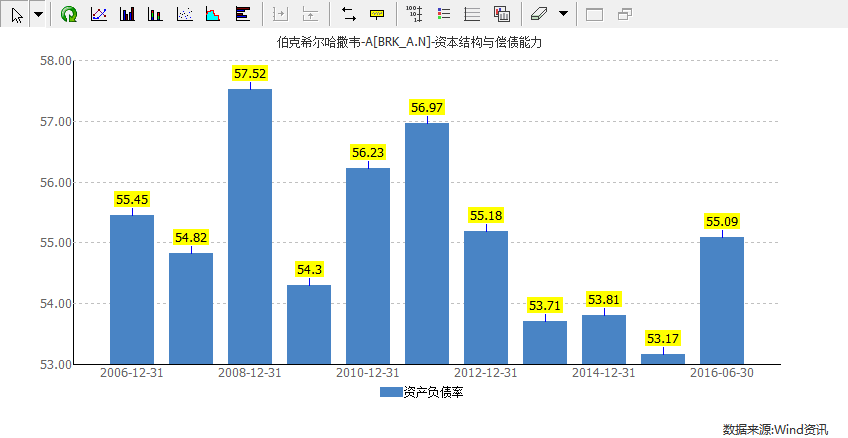Switch to blue bar chart type
The image size is (848, 438).
128,15
